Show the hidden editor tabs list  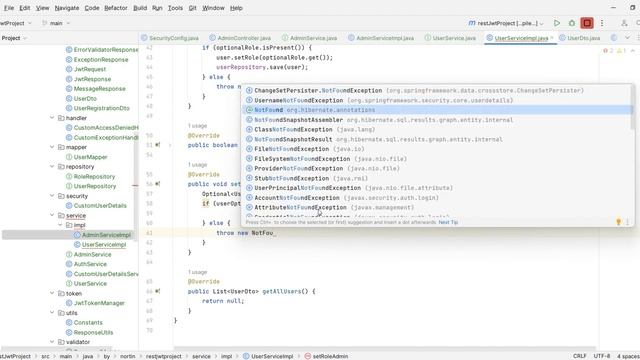tap(627, 38)
